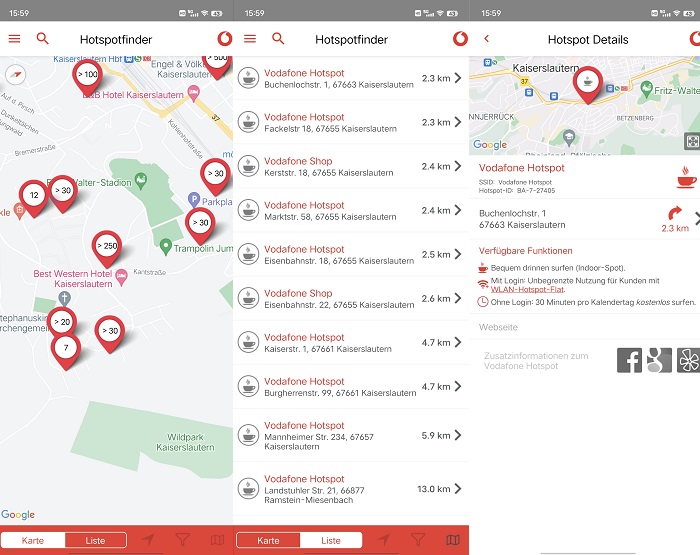Open Marktstr. 58 entry chevron
The width and height of the screenshot is (700, 555).
(458, 210)
